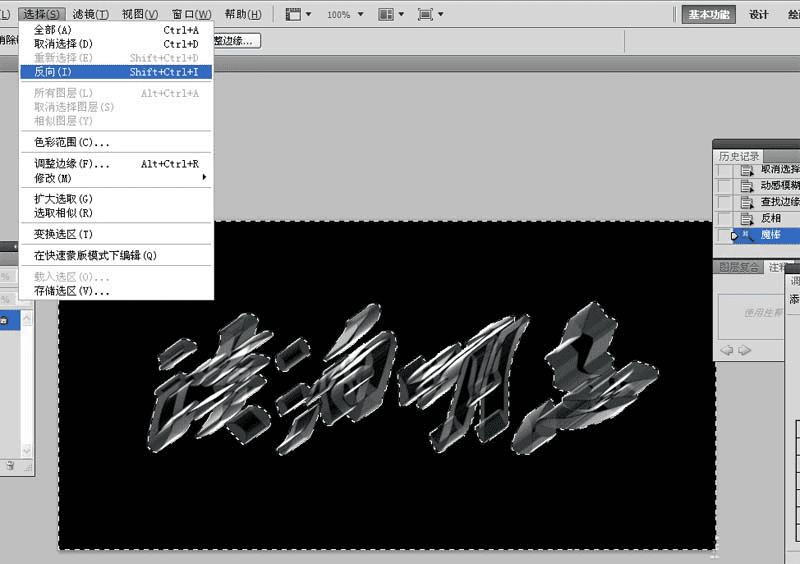Set history brush source box for 查找边缘 state
The image size is (800, 564).
click(724, 203)
